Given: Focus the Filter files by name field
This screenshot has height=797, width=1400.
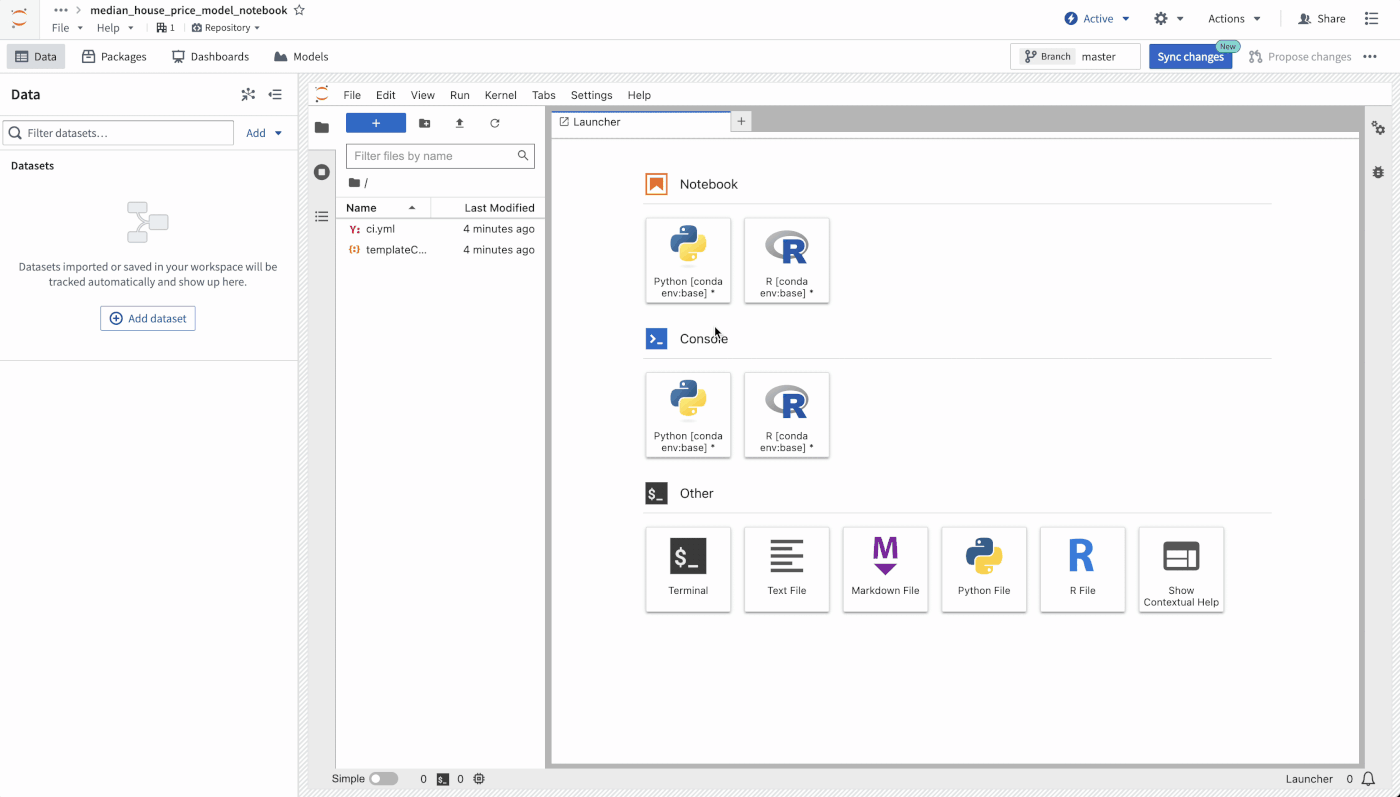Looking at the screenshot, I should point(440,156).
